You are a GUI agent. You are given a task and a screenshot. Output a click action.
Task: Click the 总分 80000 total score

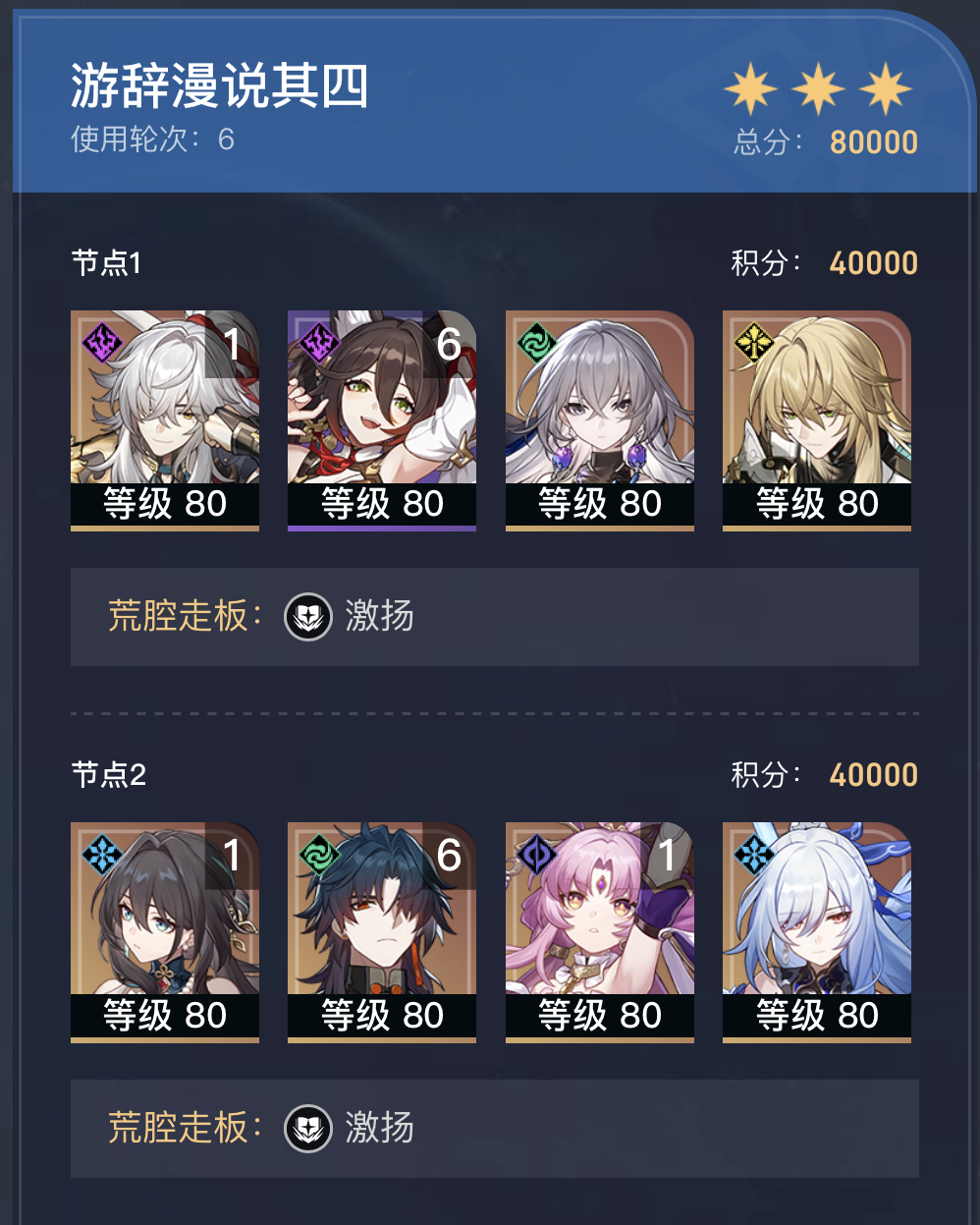click(x=826, y=142)
